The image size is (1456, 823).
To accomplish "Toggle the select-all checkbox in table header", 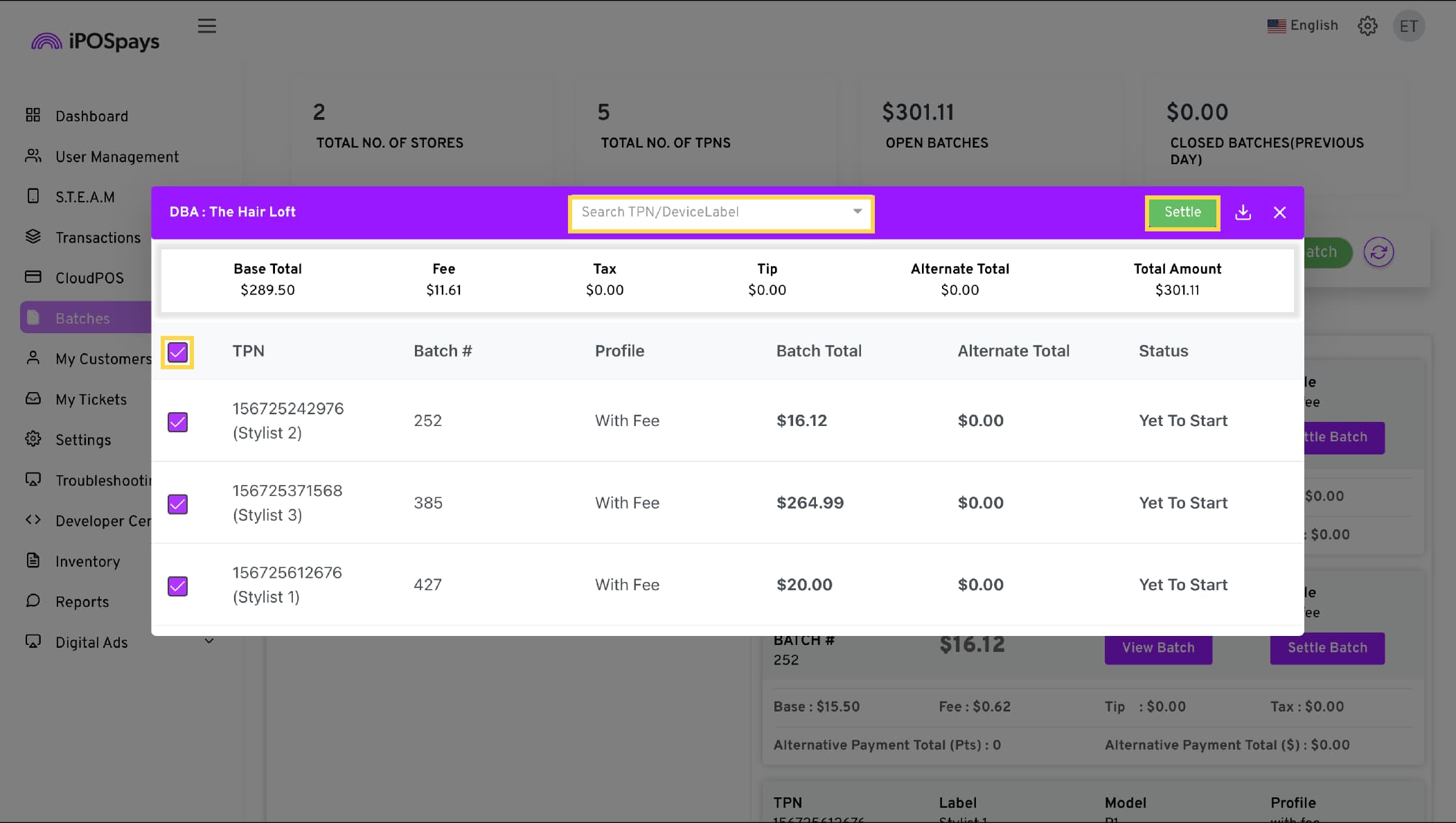I will [x=177, y=353].
